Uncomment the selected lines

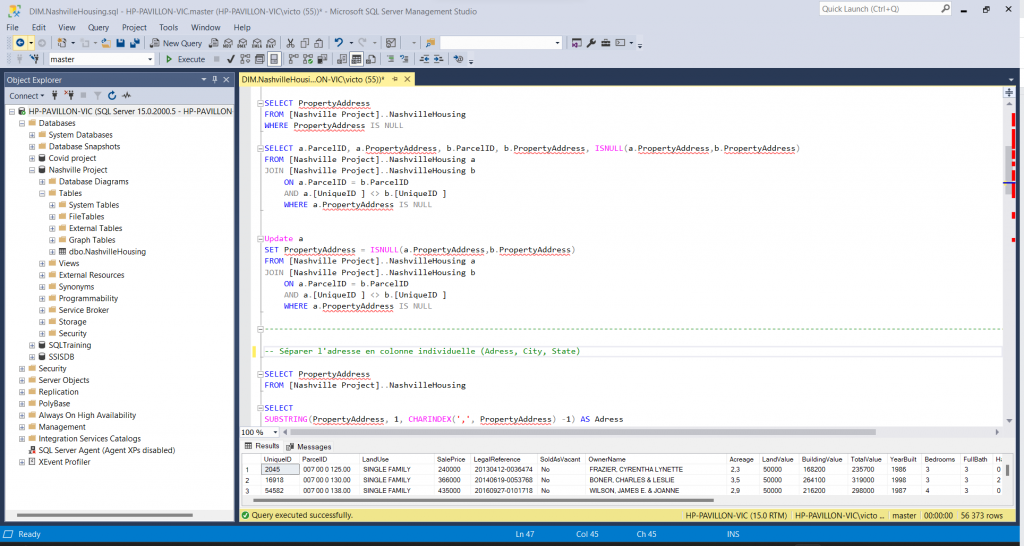[x=404, y=59]
